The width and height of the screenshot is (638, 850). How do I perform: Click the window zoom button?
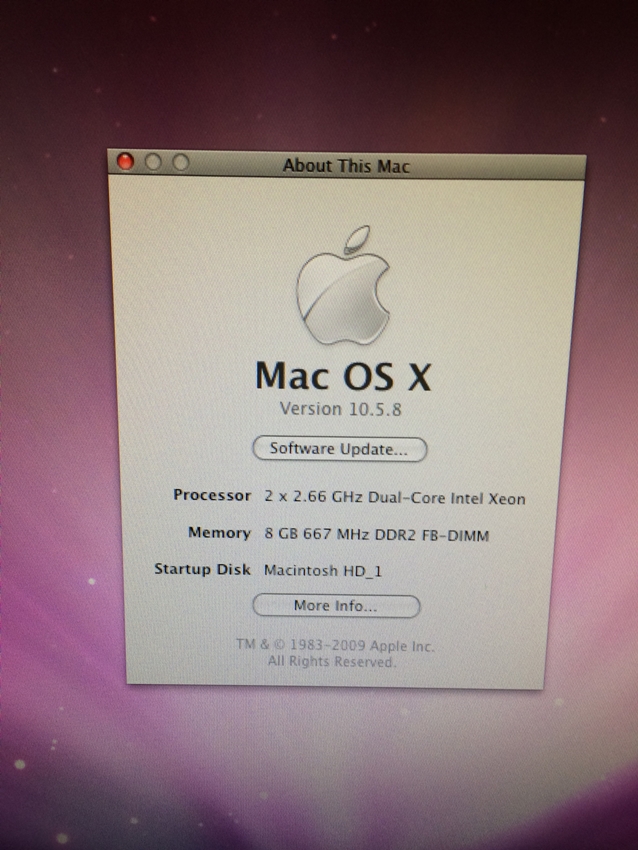point(180,163)
